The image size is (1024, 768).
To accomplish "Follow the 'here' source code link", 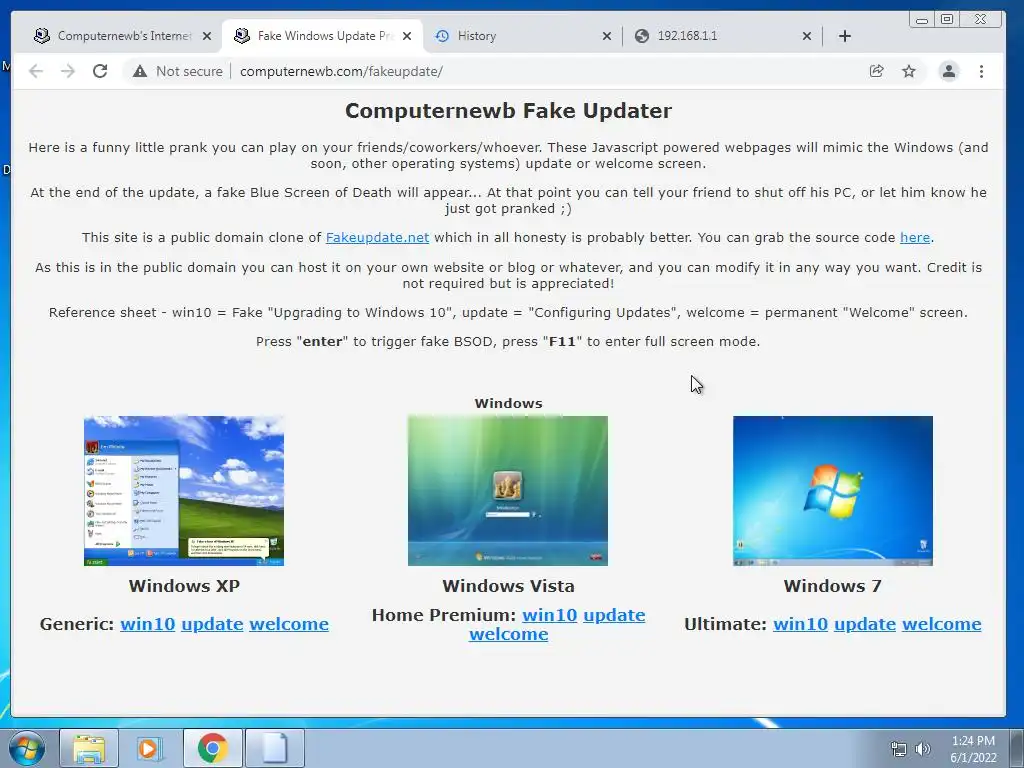I will [x=915, y=238].
